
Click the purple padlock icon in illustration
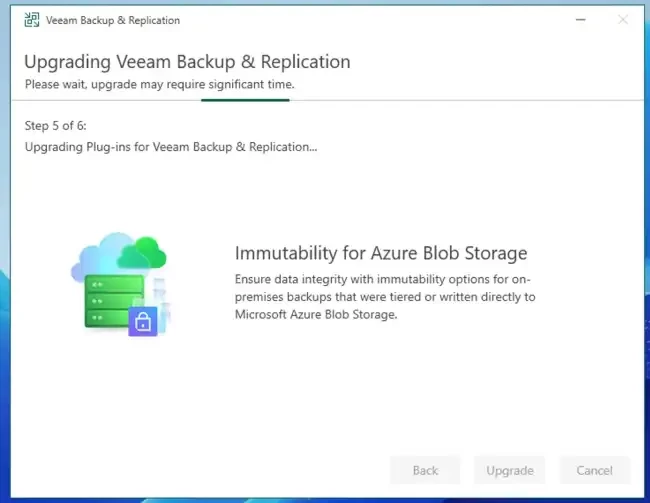click(143, 321)
